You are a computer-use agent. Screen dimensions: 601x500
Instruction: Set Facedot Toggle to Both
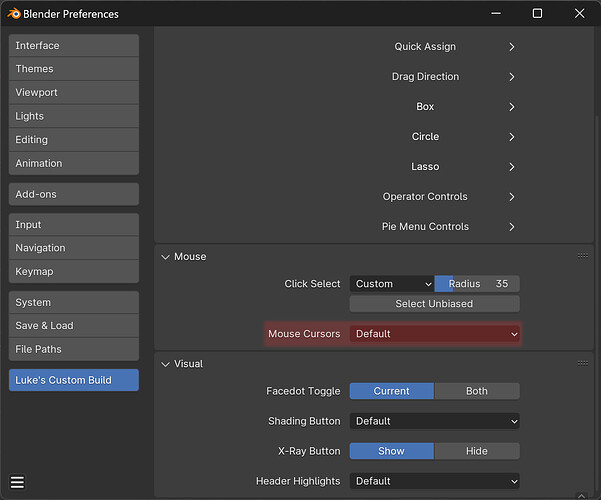tap(477, 391)
